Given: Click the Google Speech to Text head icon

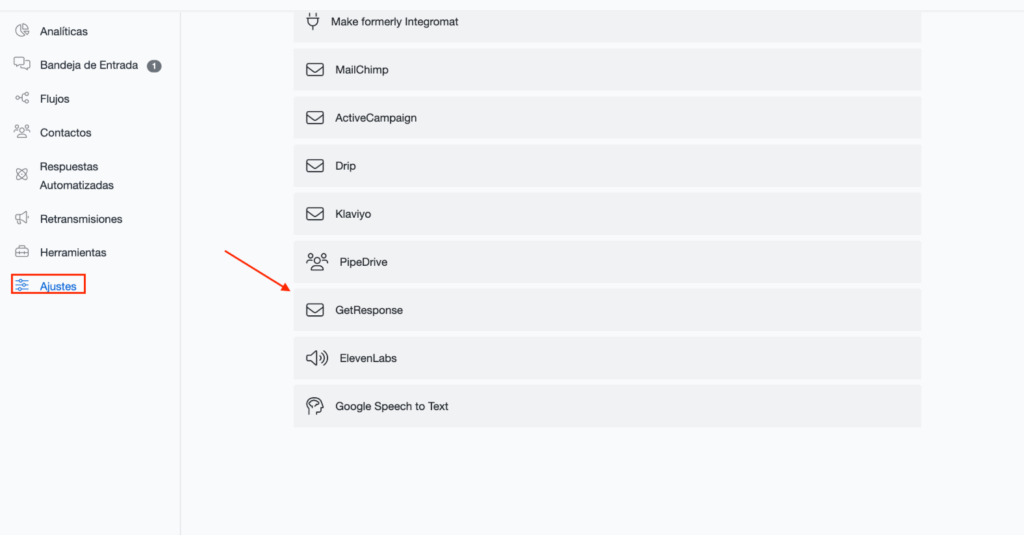Looking at the screenshot, I should pyautogui.click(x=315, y=406).
